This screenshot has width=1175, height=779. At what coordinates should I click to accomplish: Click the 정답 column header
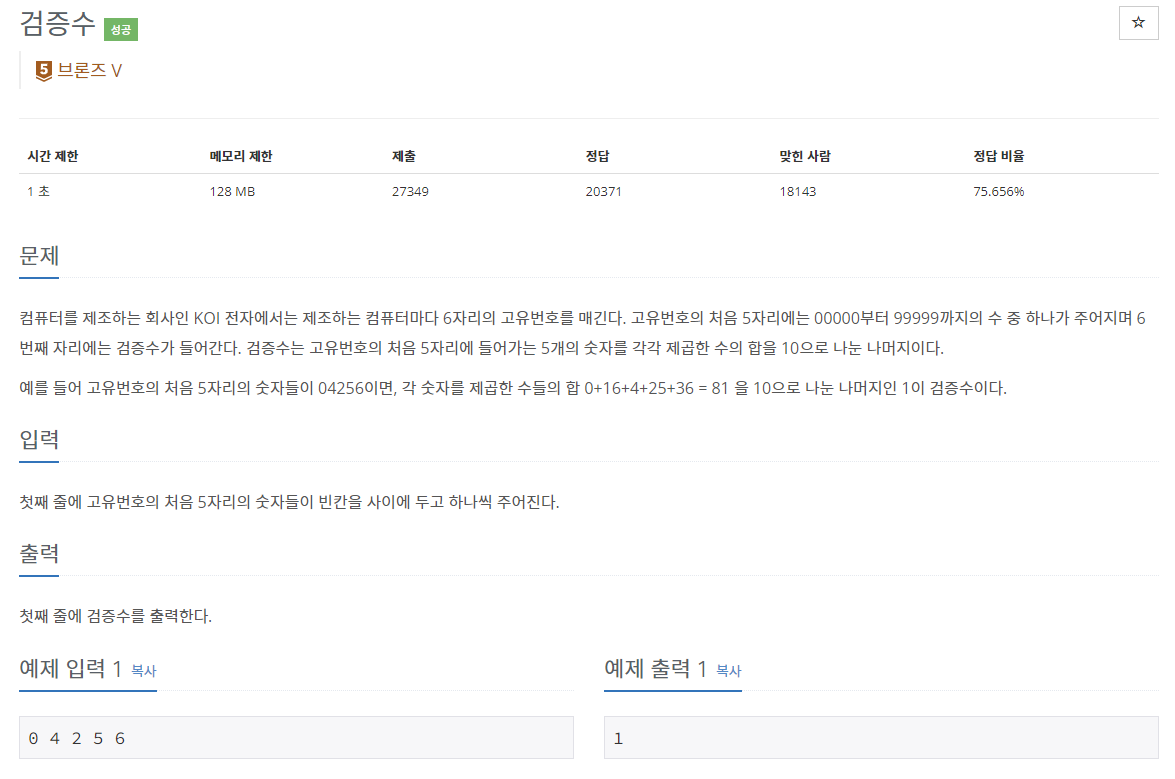point(597,156)
